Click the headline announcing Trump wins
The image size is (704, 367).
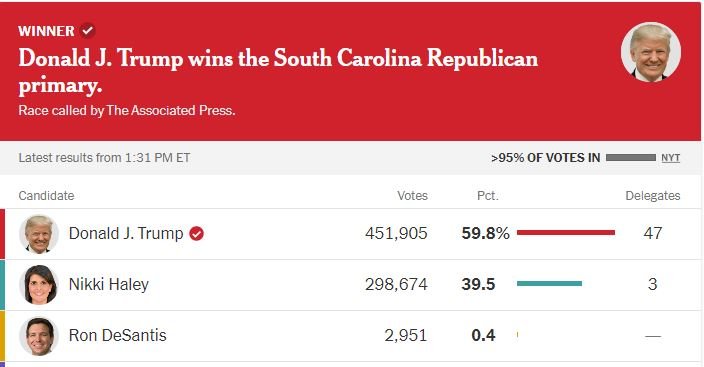tap(278, 71)
